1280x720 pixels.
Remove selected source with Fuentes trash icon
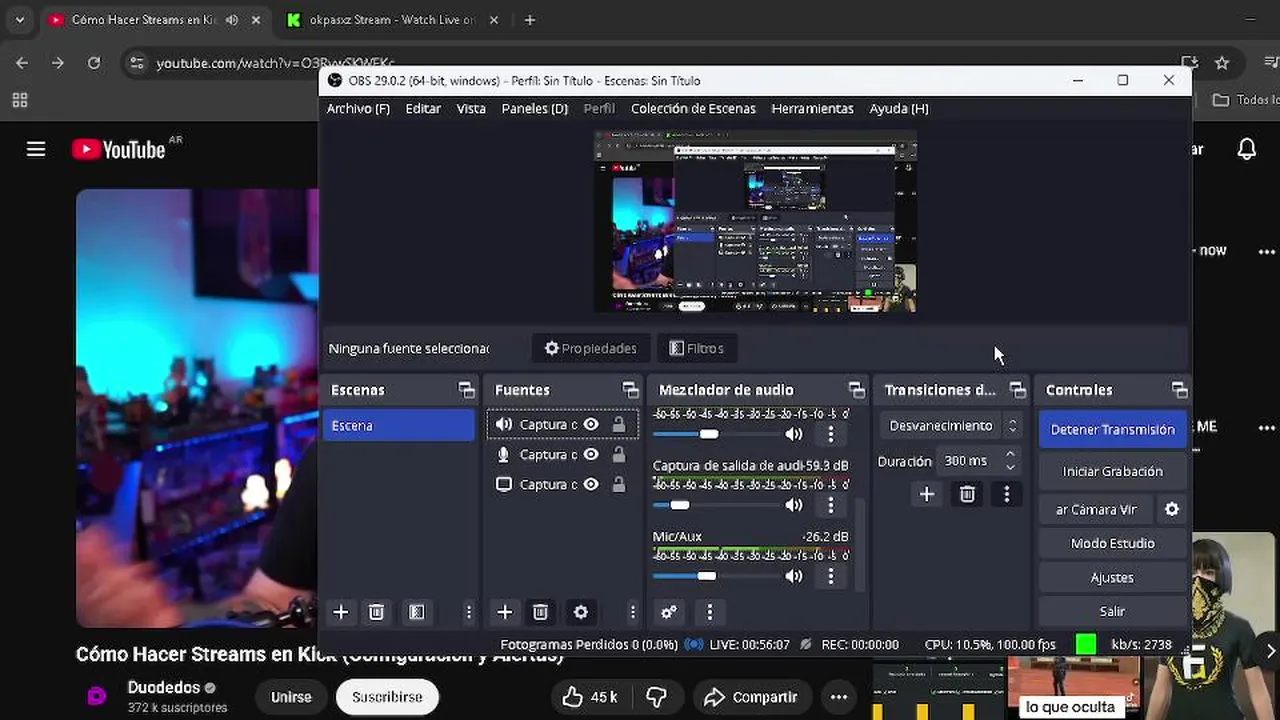540,612
